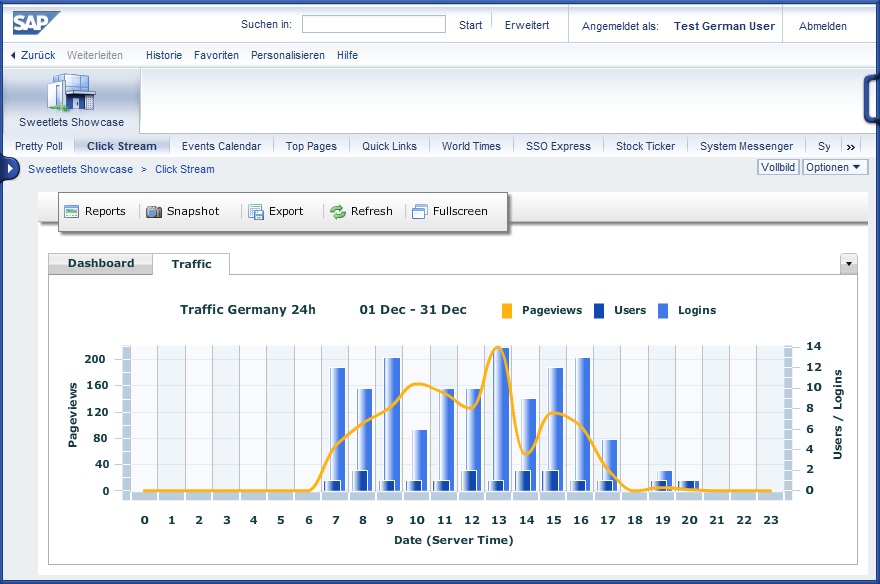Click the Users legend label

pyautogui.click(x=630, y=310)
